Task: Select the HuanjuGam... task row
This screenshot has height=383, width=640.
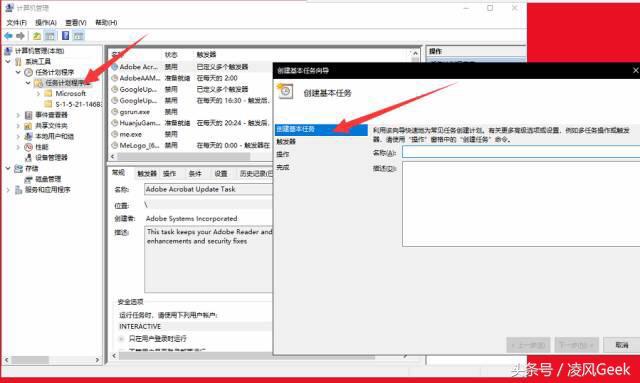Action: click(191, 122)
